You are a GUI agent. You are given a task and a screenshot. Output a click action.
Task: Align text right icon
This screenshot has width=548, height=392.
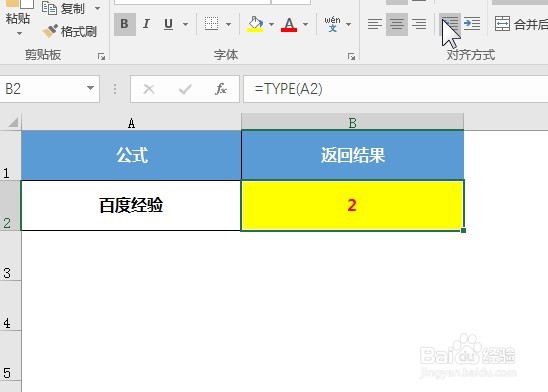(x=419, y=24)
